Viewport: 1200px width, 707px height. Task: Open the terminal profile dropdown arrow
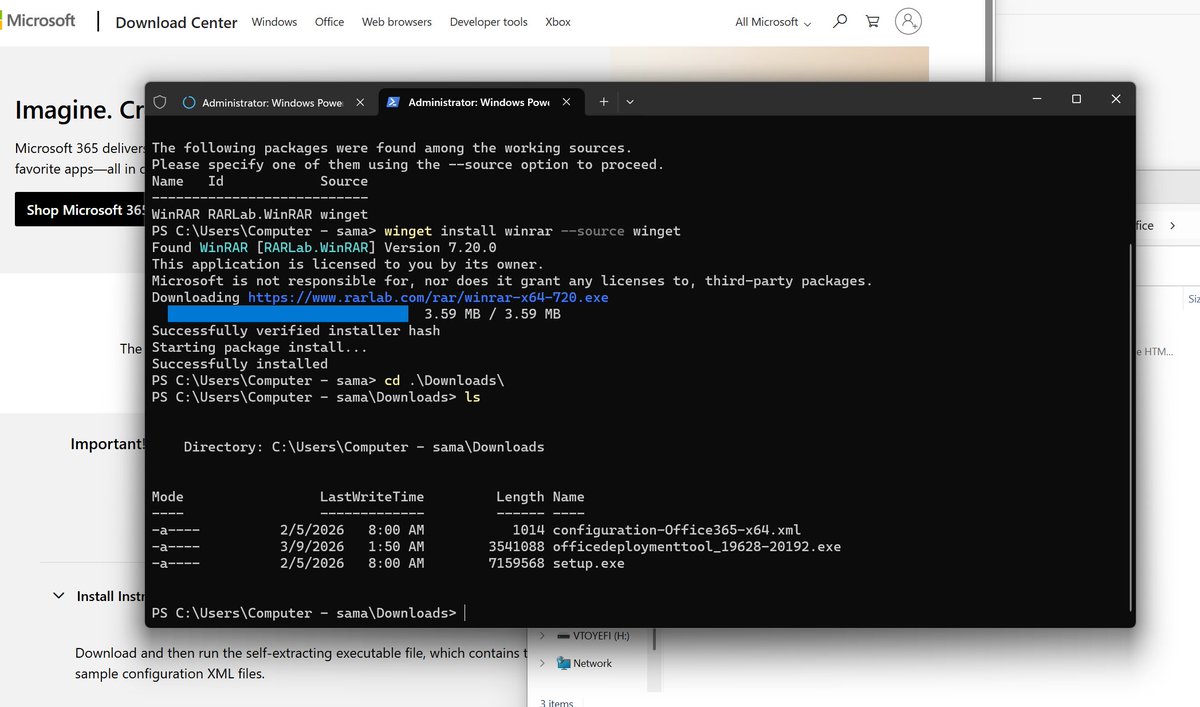coord(630,101)
